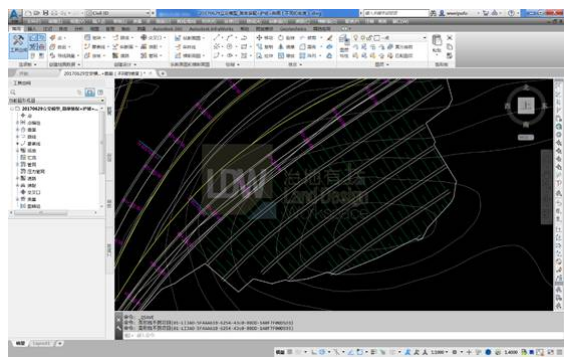Open the 路线 Alignment tool in ribbon

pos(122,38)
